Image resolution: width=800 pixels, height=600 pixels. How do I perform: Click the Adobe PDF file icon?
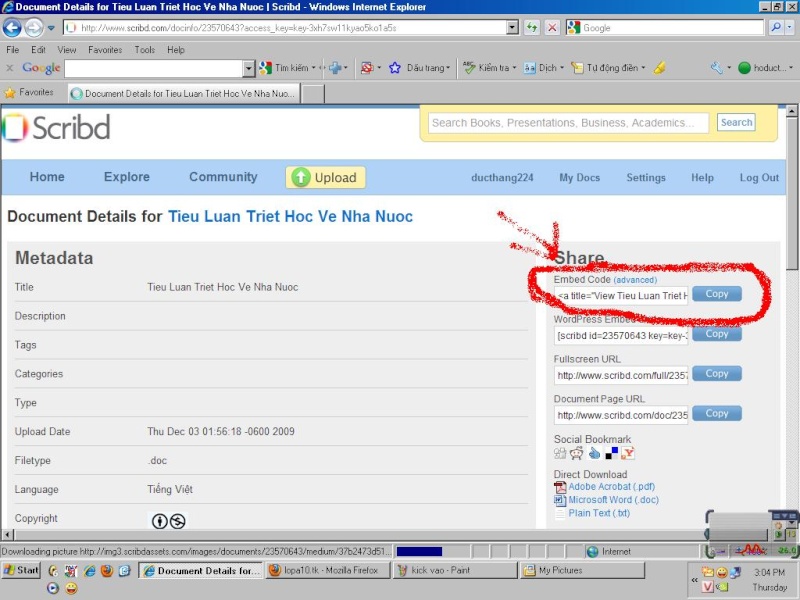(560, 487)
